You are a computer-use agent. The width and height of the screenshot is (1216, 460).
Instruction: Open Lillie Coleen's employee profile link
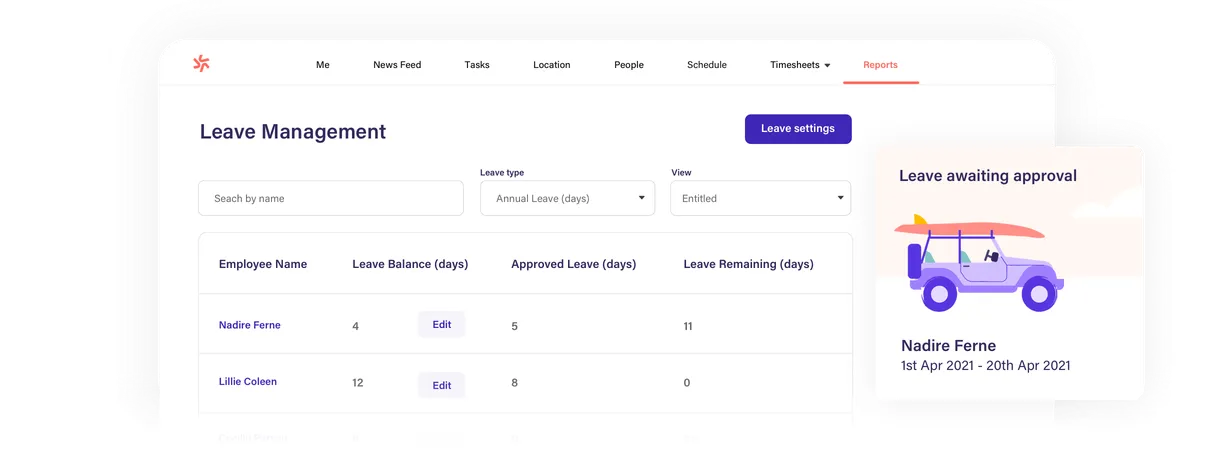click(x=248, y=381)
